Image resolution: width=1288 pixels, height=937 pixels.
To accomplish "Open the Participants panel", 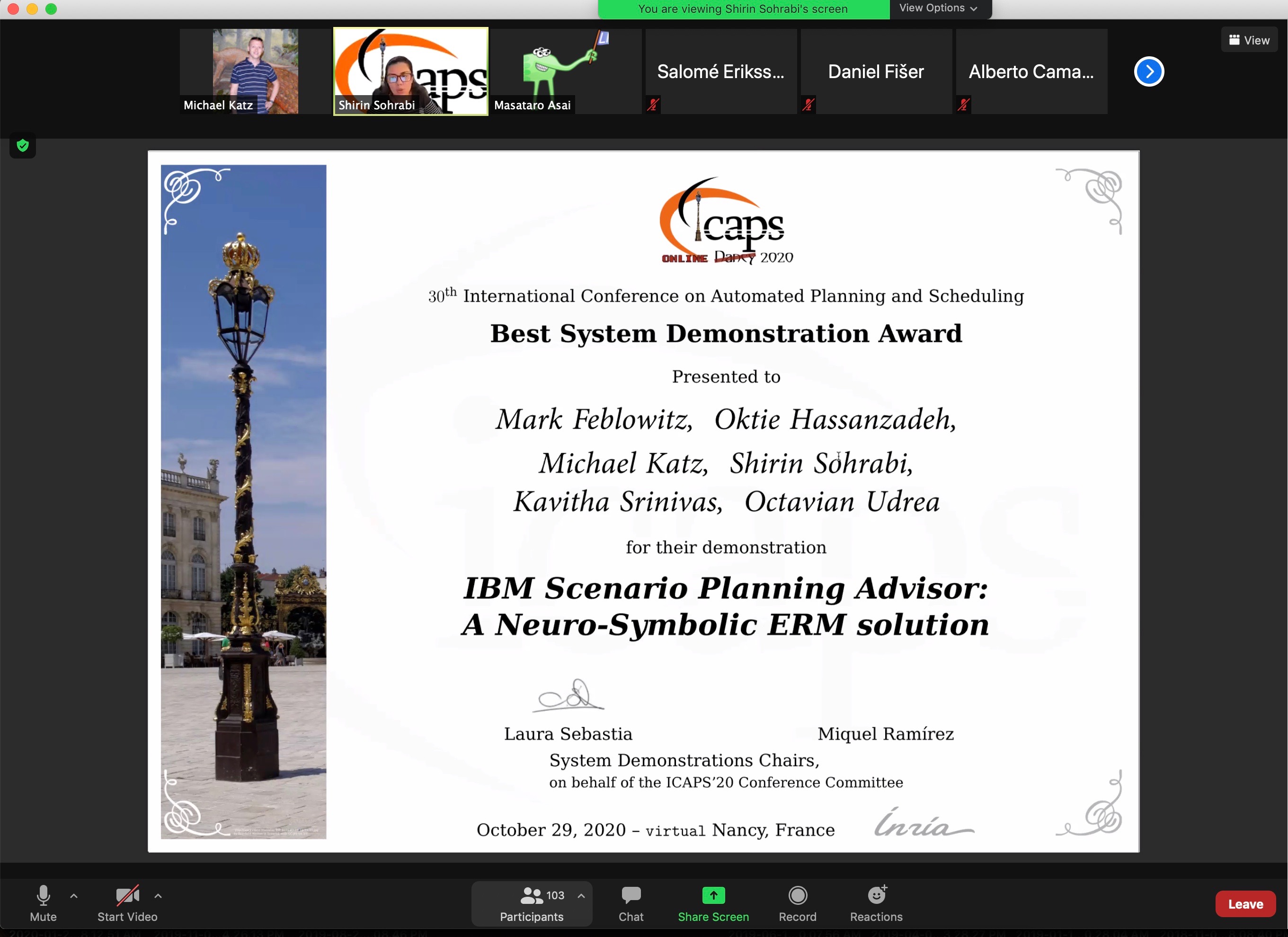I will tap(532, 903).
